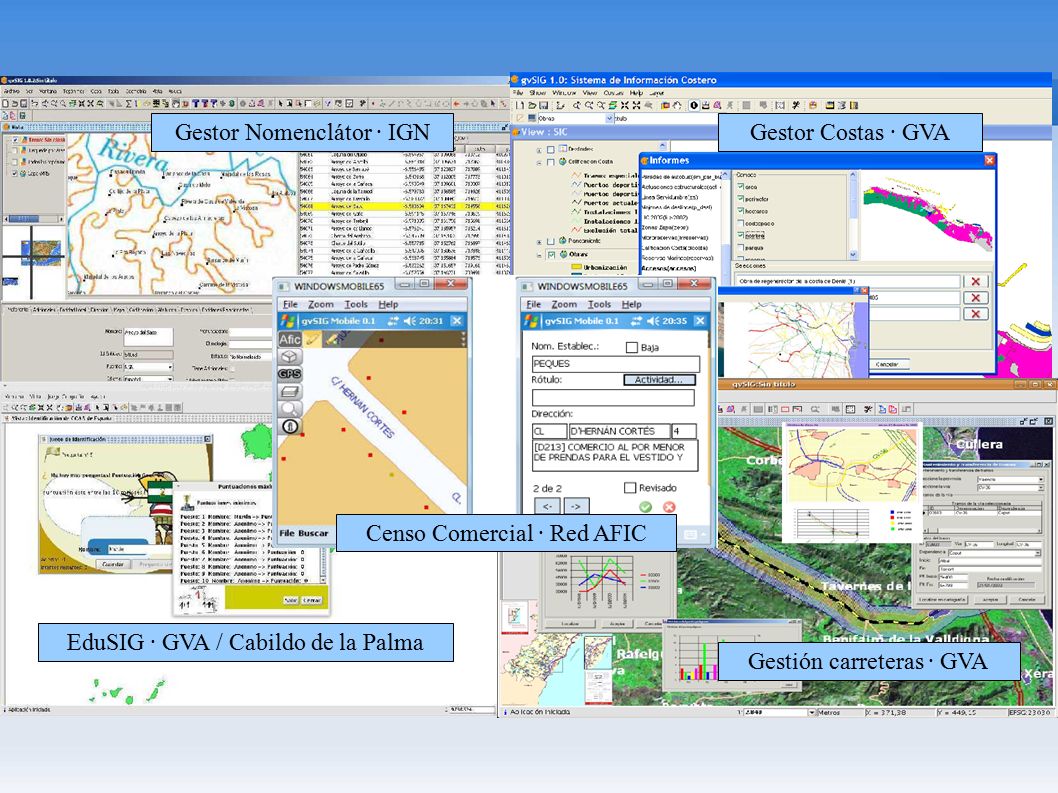Select the yellow highlighted row in Nomenclátor table
Screen dimensions: 1058x793
tap(403, 207)
